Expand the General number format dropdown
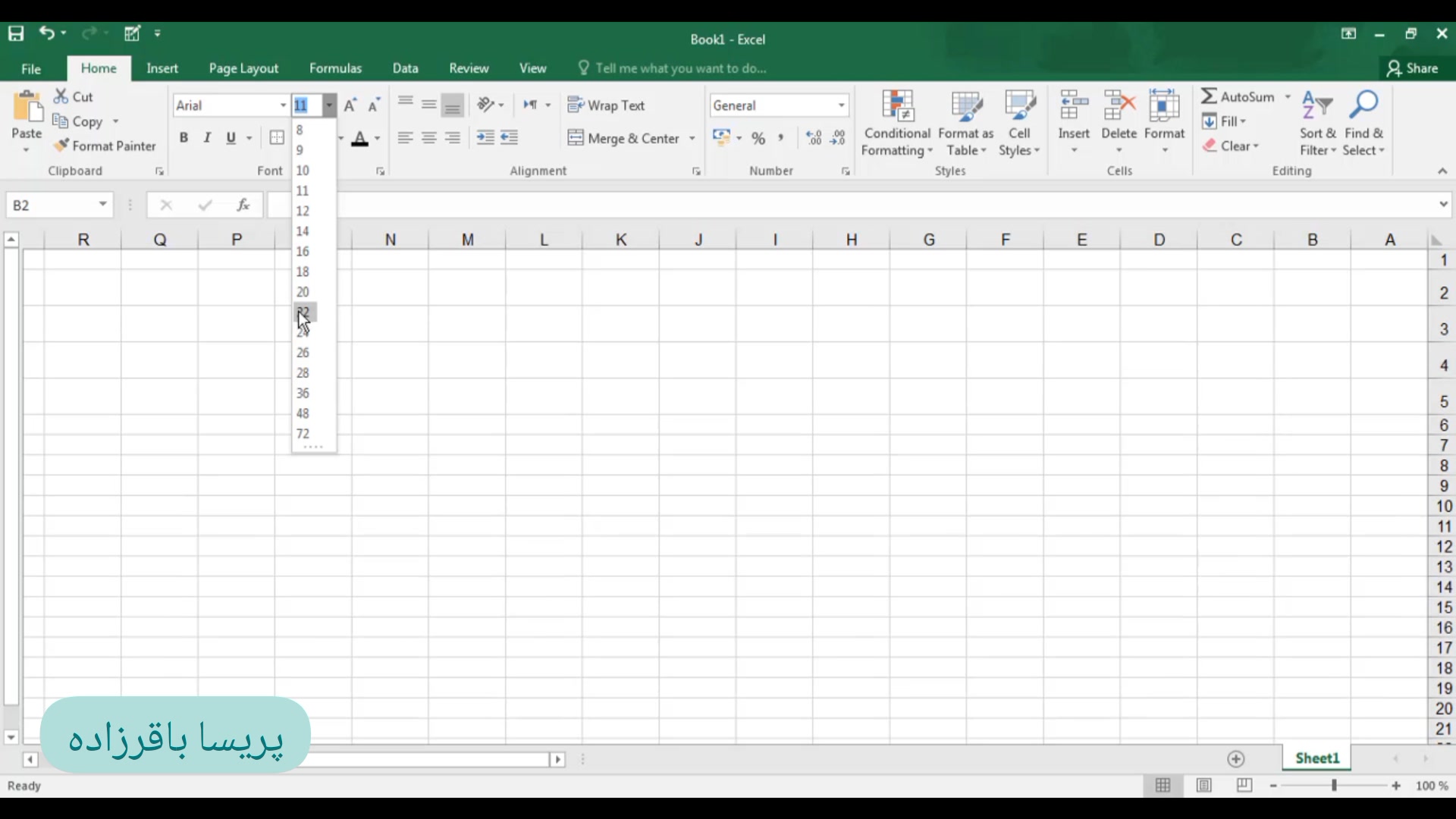 841,105
